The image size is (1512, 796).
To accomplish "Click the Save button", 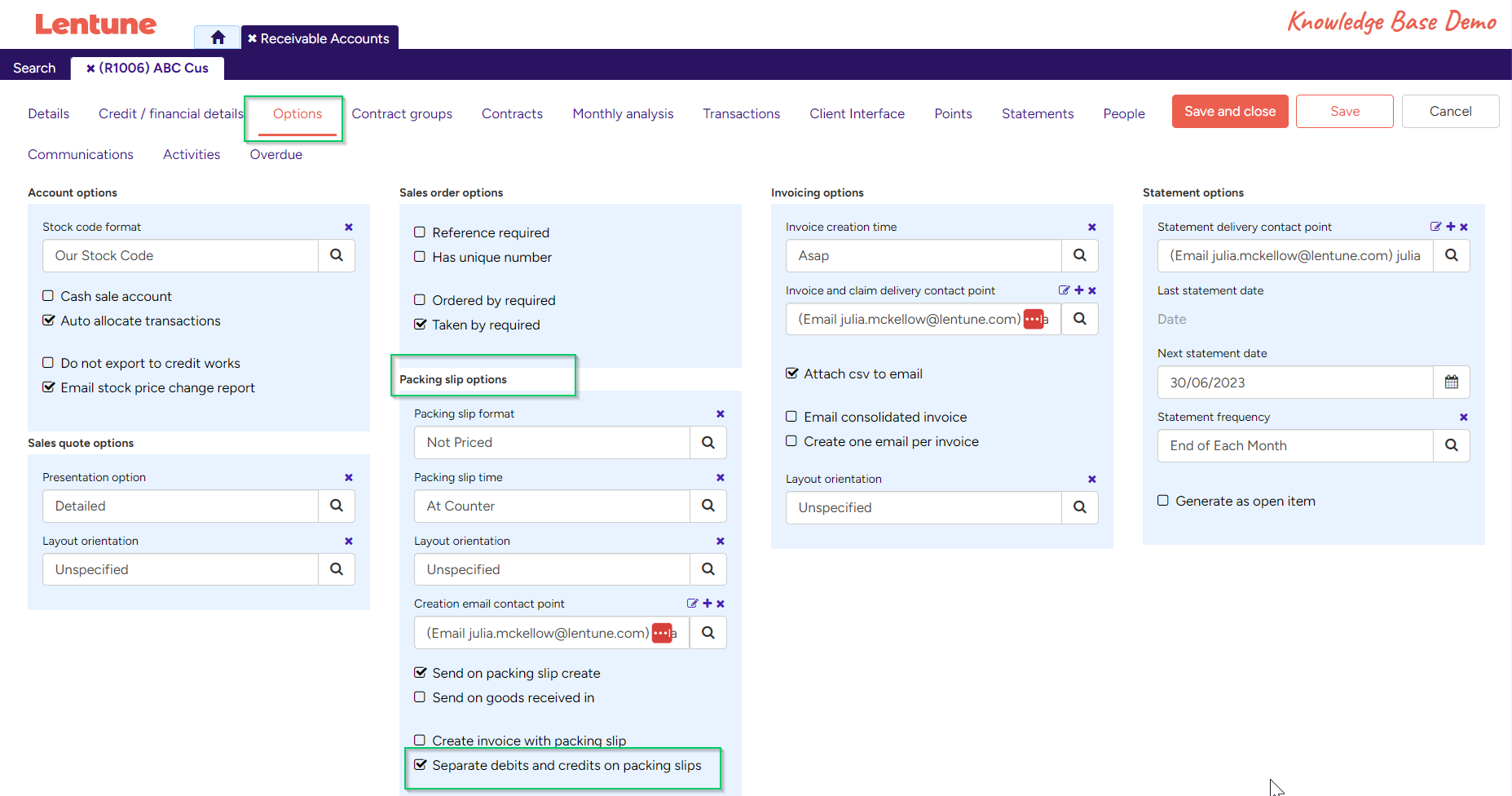I will (x=1345, y=111).
